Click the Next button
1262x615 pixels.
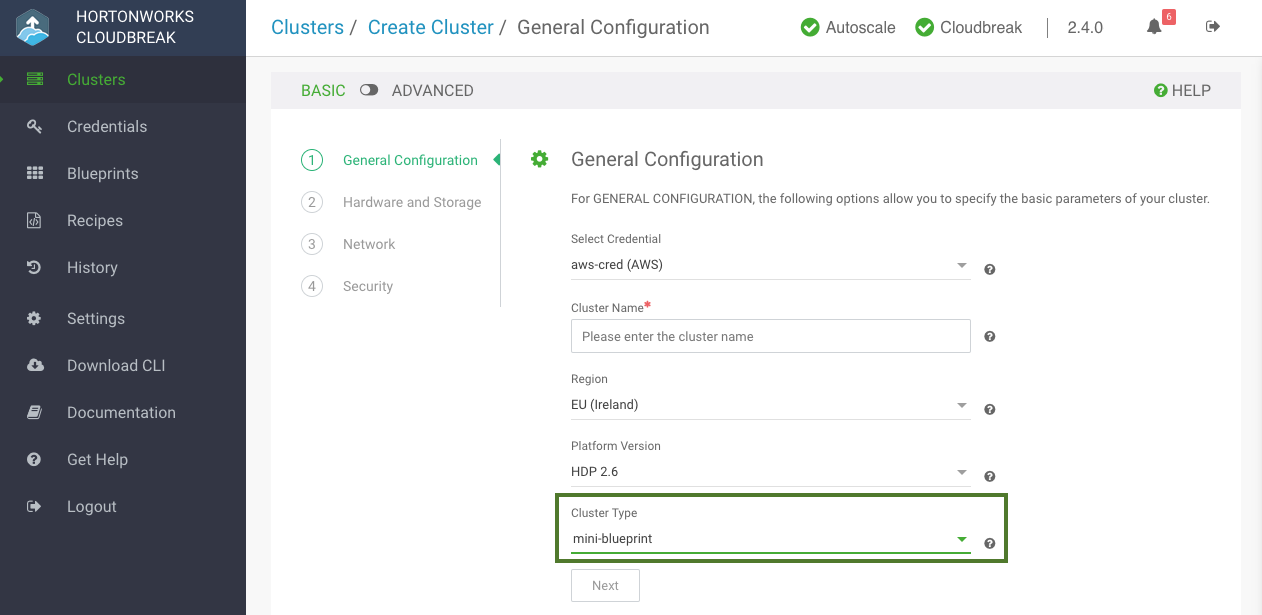pyautogui.click(x=605, y=585)
